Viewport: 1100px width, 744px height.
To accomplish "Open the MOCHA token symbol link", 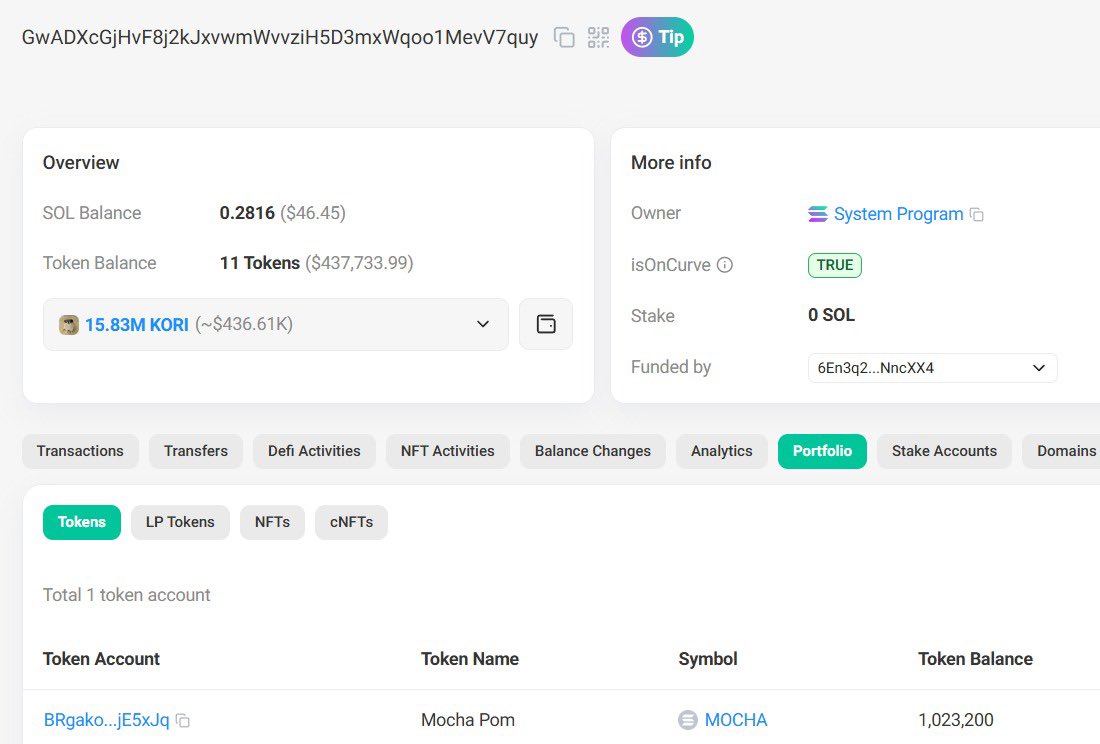I will click(x=736, y=720).
